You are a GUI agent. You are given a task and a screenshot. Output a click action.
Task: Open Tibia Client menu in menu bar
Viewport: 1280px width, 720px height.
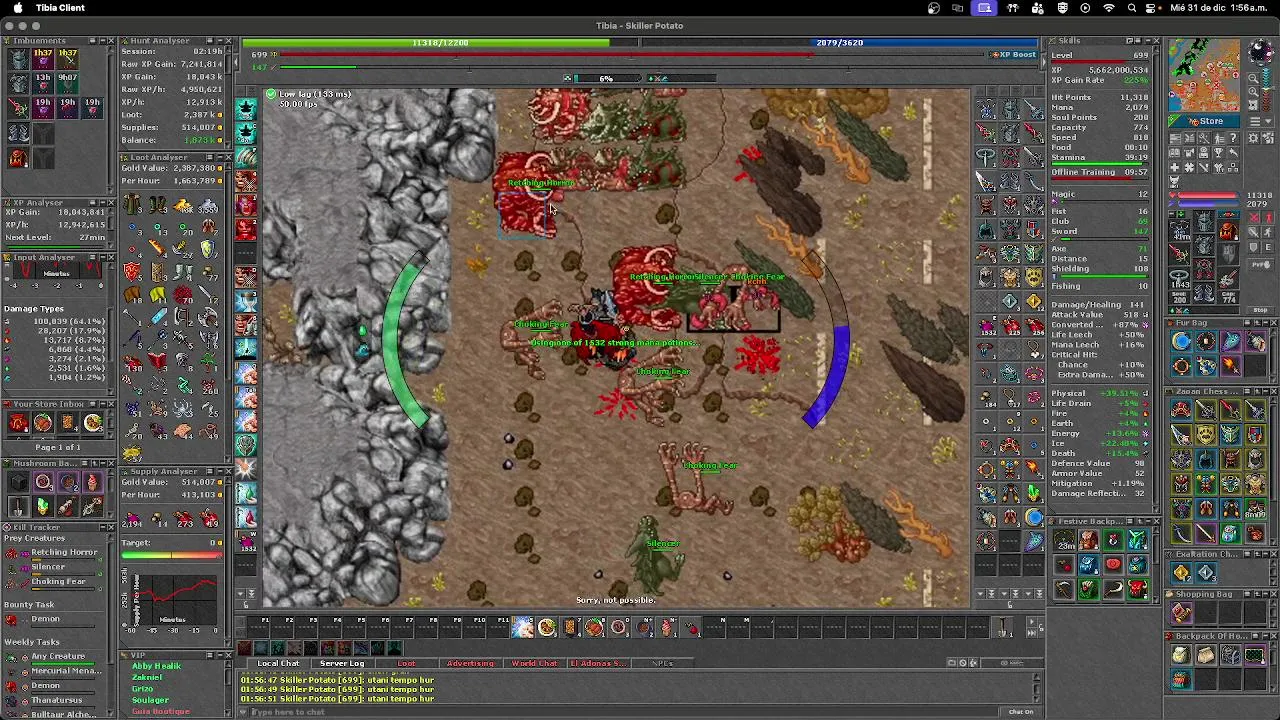pos(60,8)
